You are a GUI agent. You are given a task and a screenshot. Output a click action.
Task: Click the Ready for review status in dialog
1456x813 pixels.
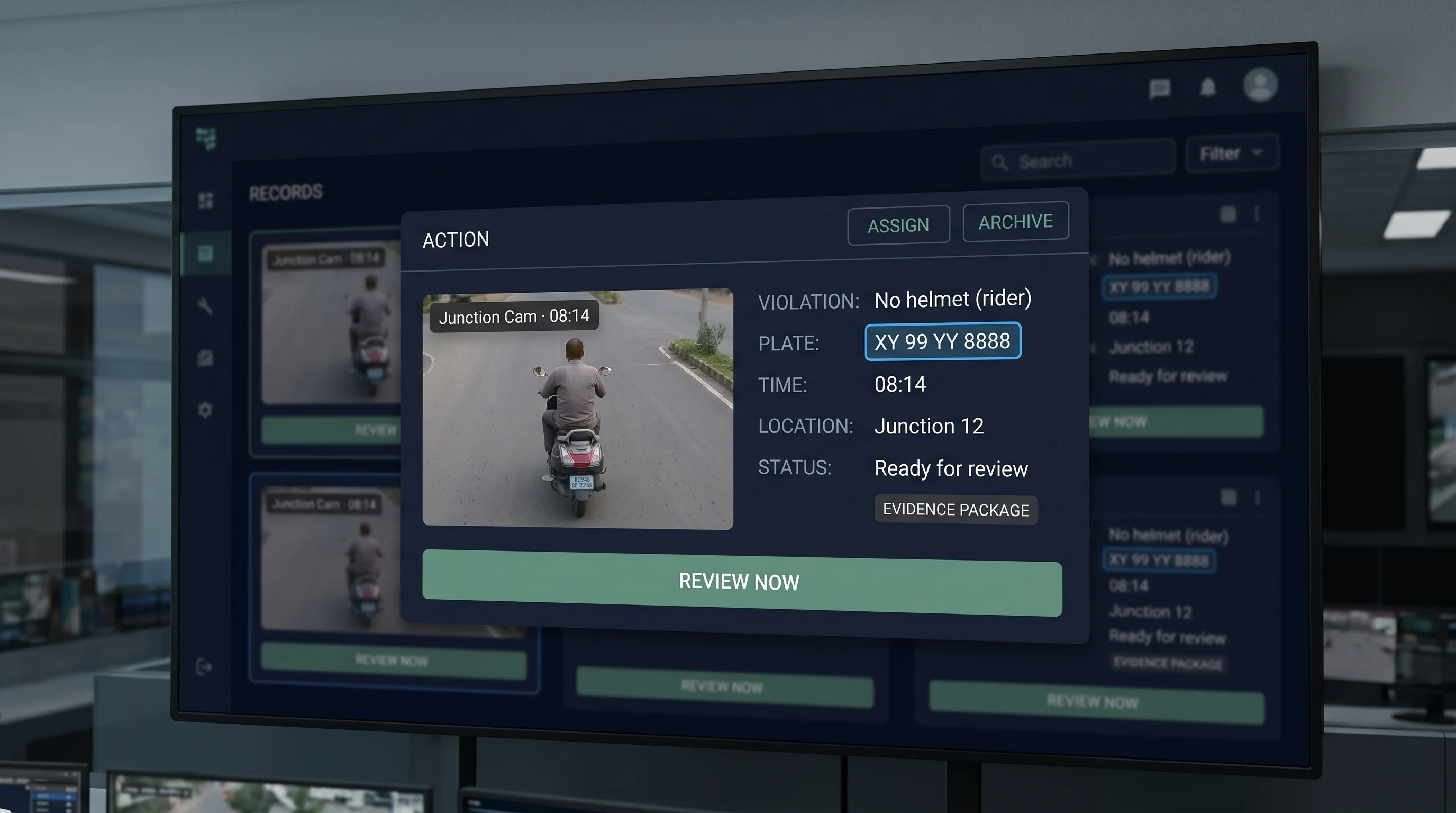951,468
